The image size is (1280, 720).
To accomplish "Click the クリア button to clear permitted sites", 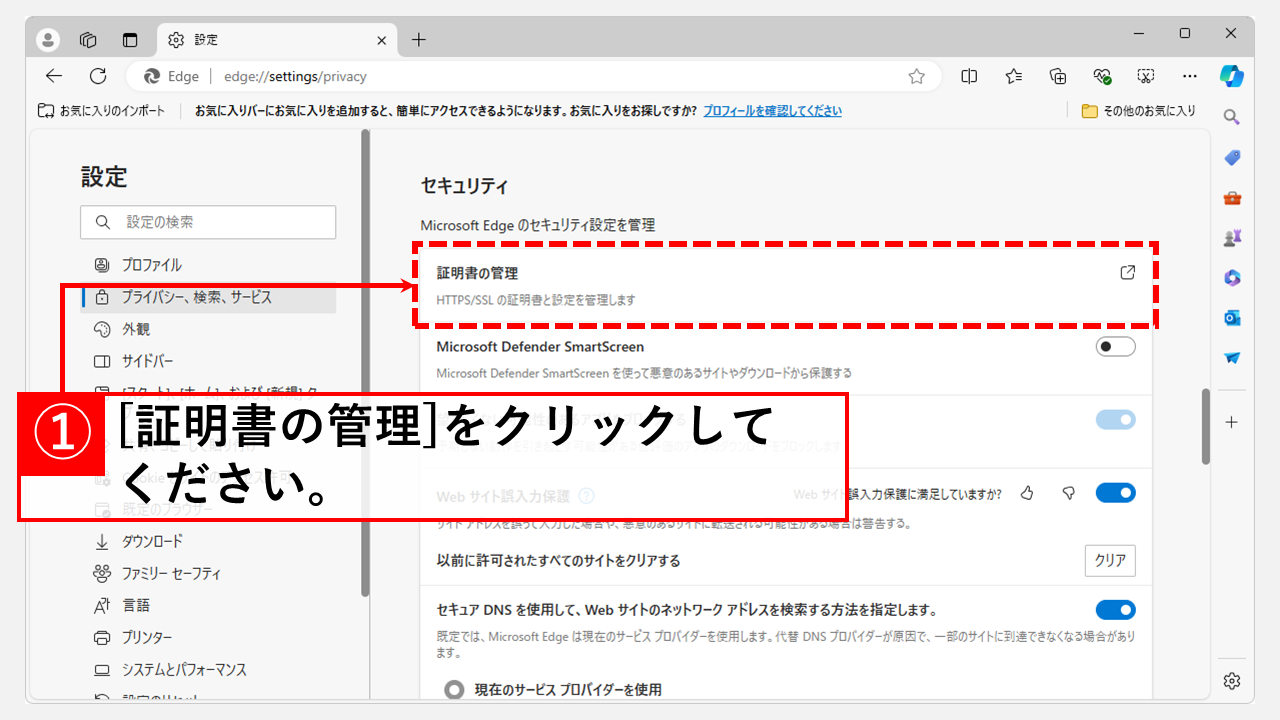I will click(1109, 560).
